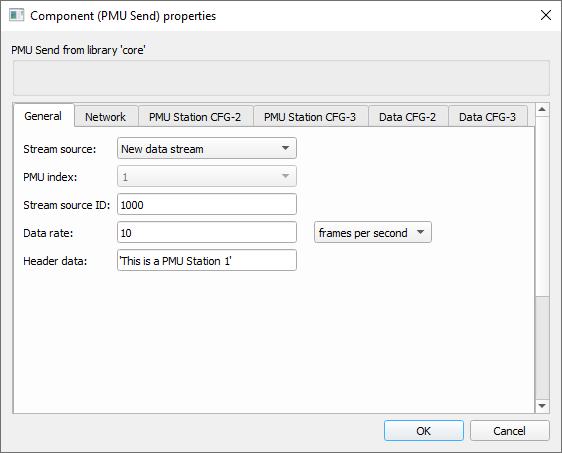Open the Stream source dropdown

(207, 148)
